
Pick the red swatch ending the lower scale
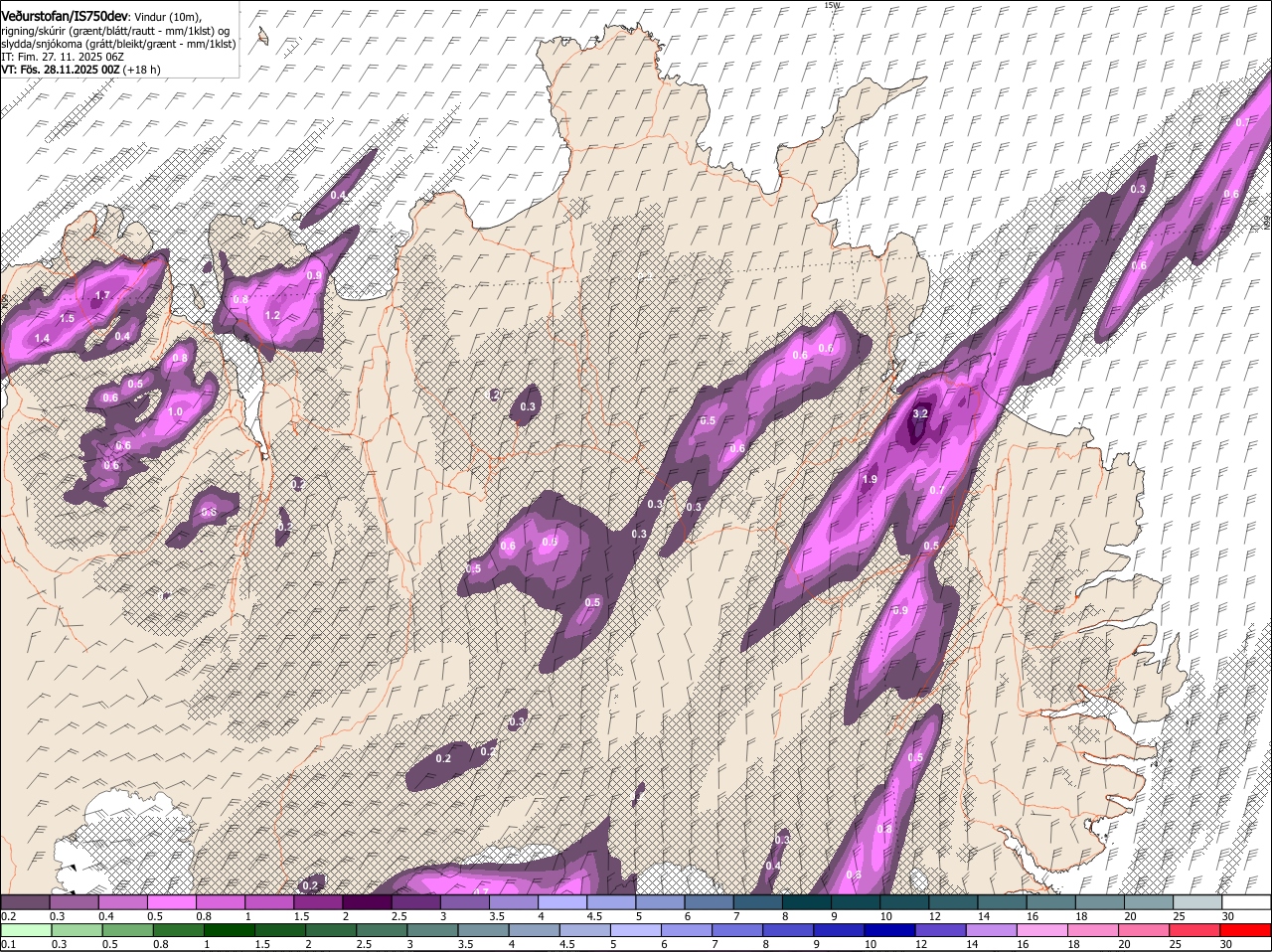pos(1246,930)
